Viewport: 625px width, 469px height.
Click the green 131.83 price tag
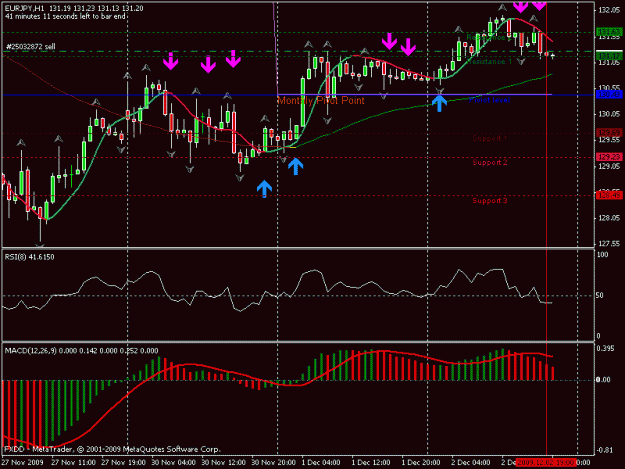[x=609, y=32]
